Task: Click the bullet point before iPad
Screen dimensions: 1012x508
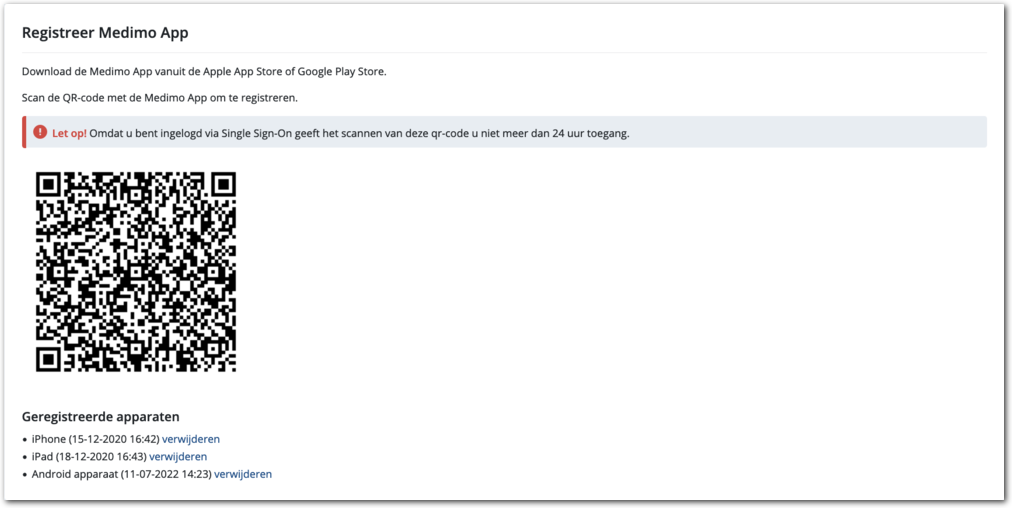Action: coord(25,458)
